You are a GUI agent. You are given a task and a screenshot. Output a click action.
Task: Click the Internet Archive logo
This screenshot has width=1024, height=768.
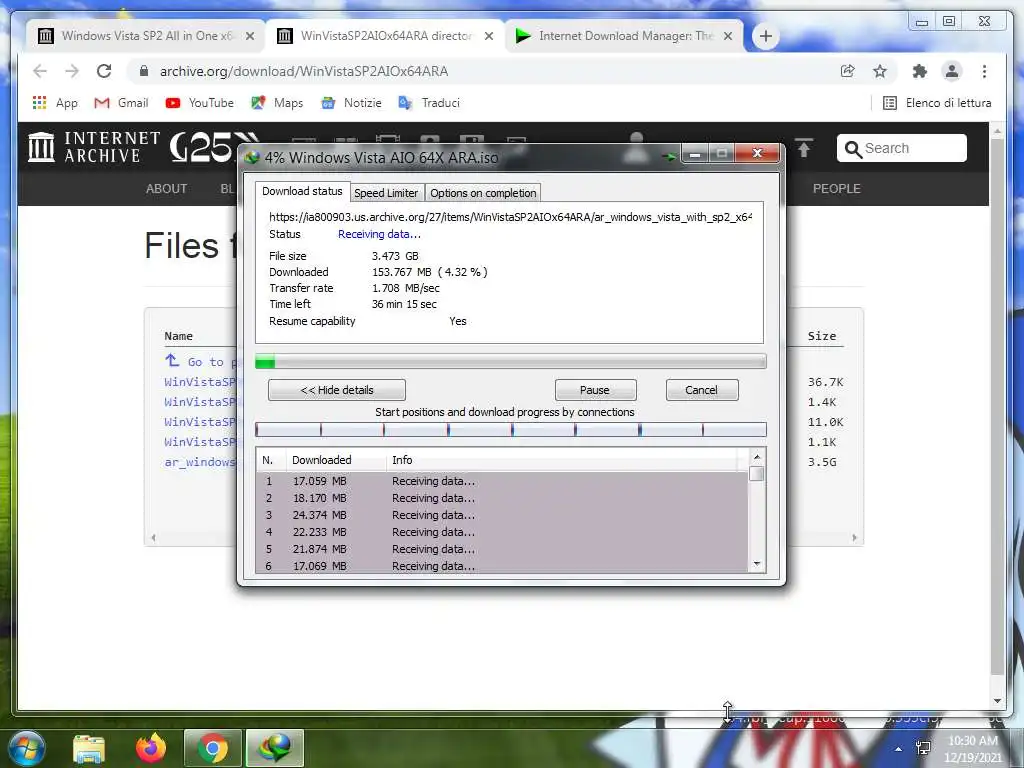(x=95, y=147)
